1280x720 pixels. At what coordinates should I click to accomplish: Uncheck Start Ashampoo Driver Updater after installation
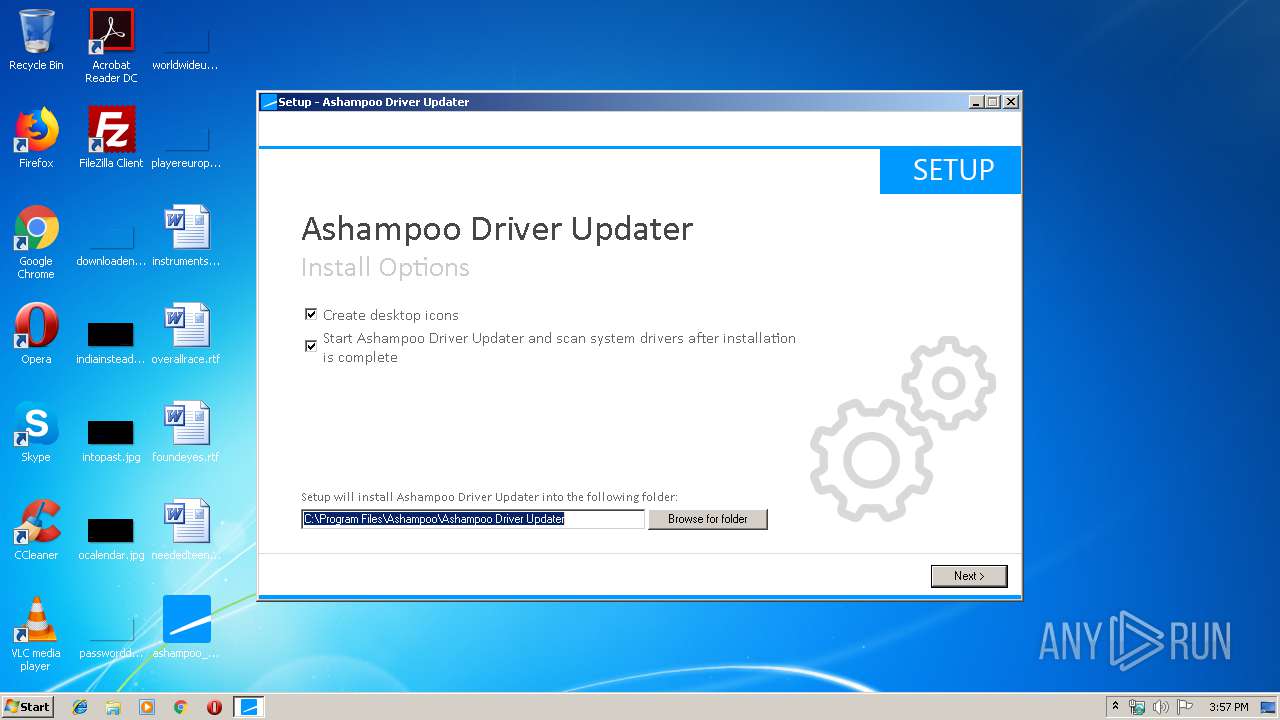tap(311, 346)
